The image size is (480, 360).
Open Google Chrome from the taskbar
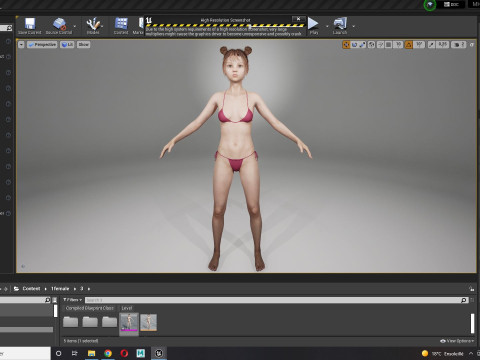point(108,353)
